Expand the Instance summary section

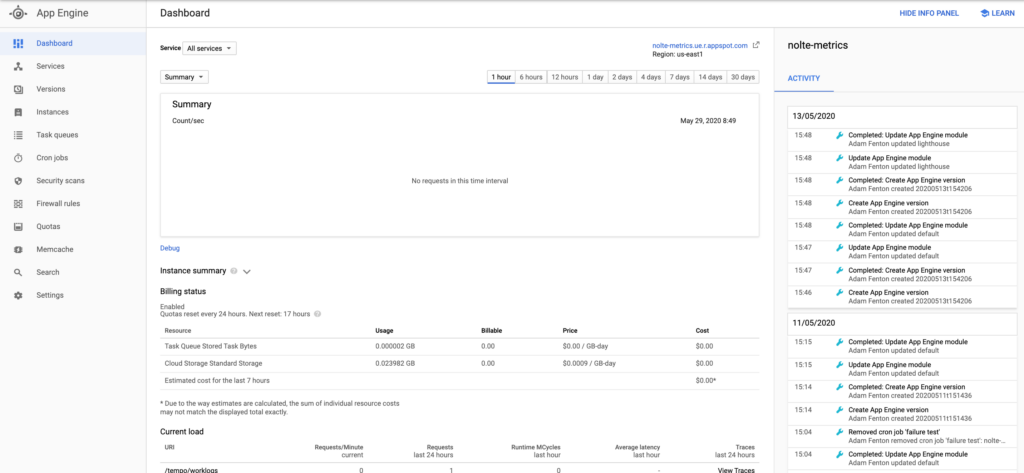pos(247,271)
